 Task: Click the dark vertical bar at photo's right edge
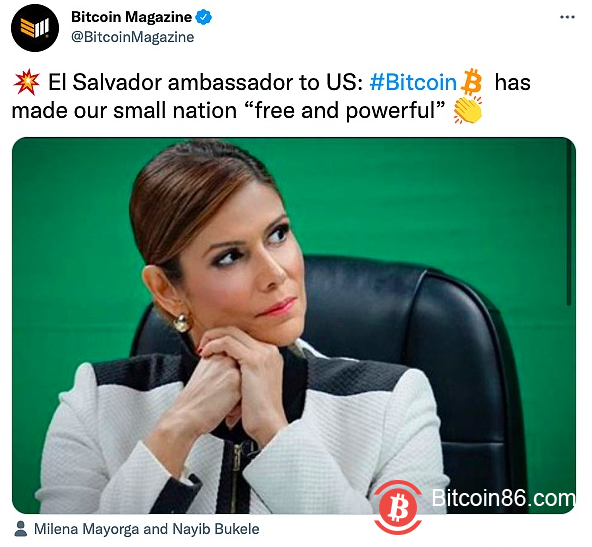(569, 225)
